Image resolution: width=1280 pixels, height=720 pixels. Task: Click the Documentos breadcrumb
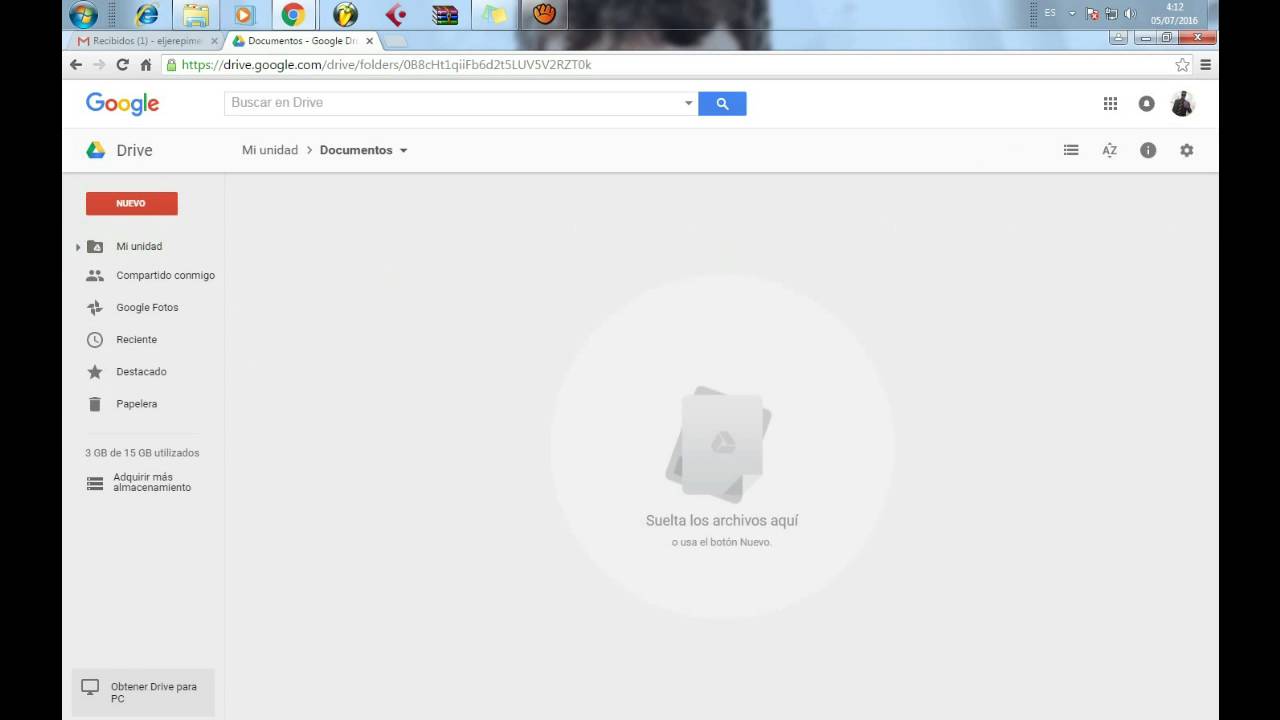click(356, 150)
